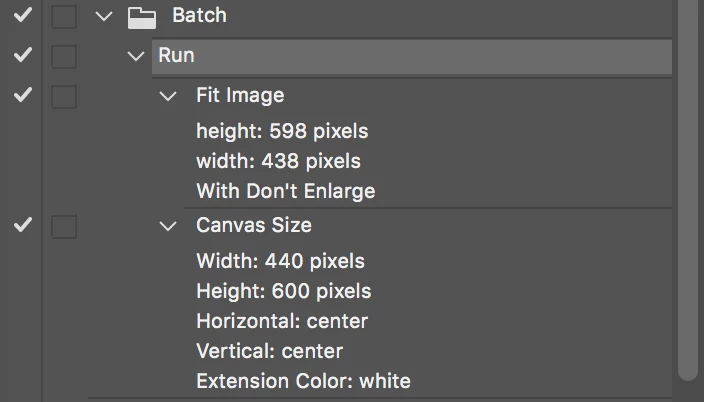Screen dimensions: 704x402
Task: Enable dialog toggle for Fit Image step
Action: point(64,96)
